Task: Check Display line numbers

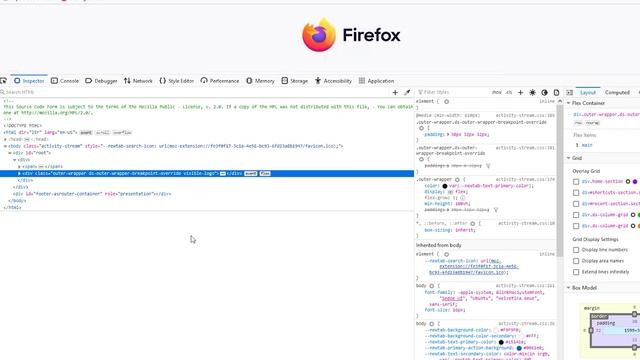Action: pos(576,250)
